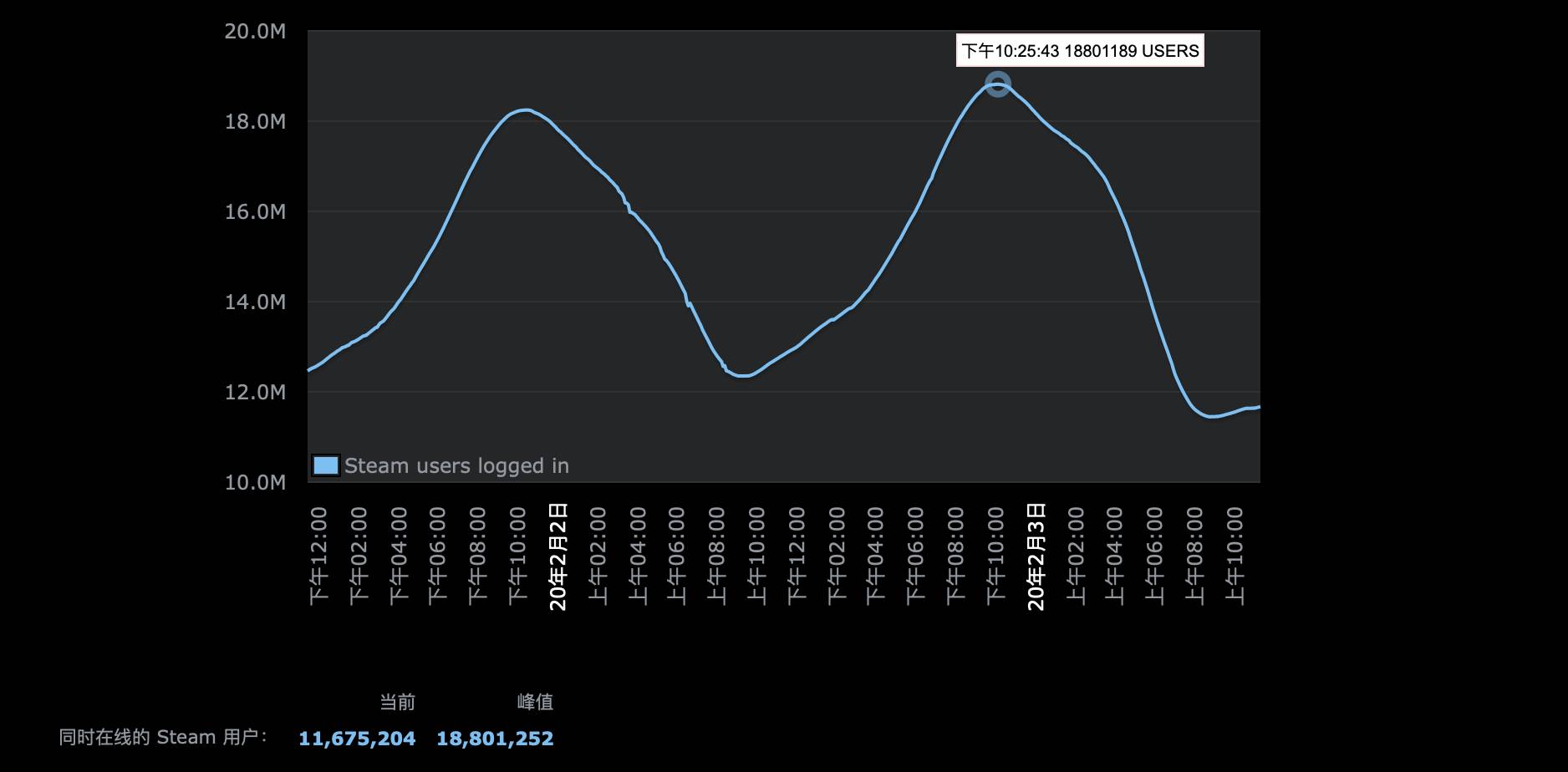1568x772 pixels.
Task: Click the 18.0M y-axis label
Action: [x=255, y=122]
